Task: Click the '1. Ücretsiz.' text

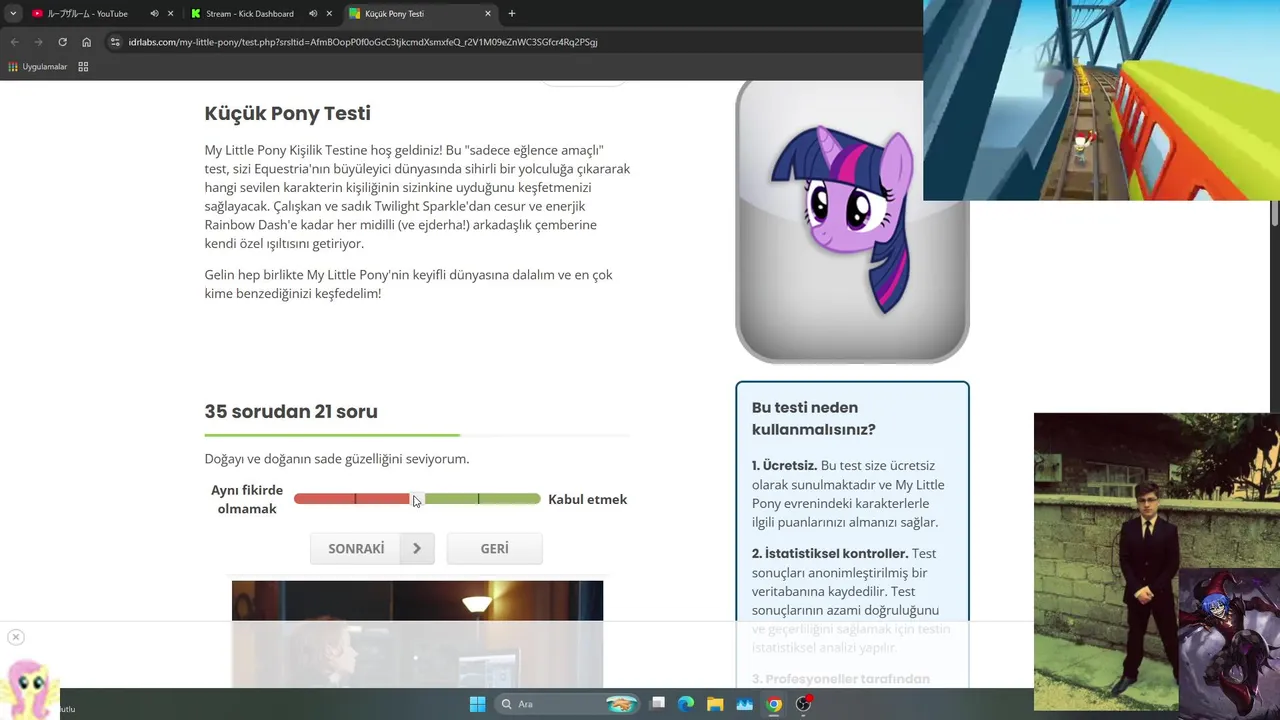Action: coord(785,465)
